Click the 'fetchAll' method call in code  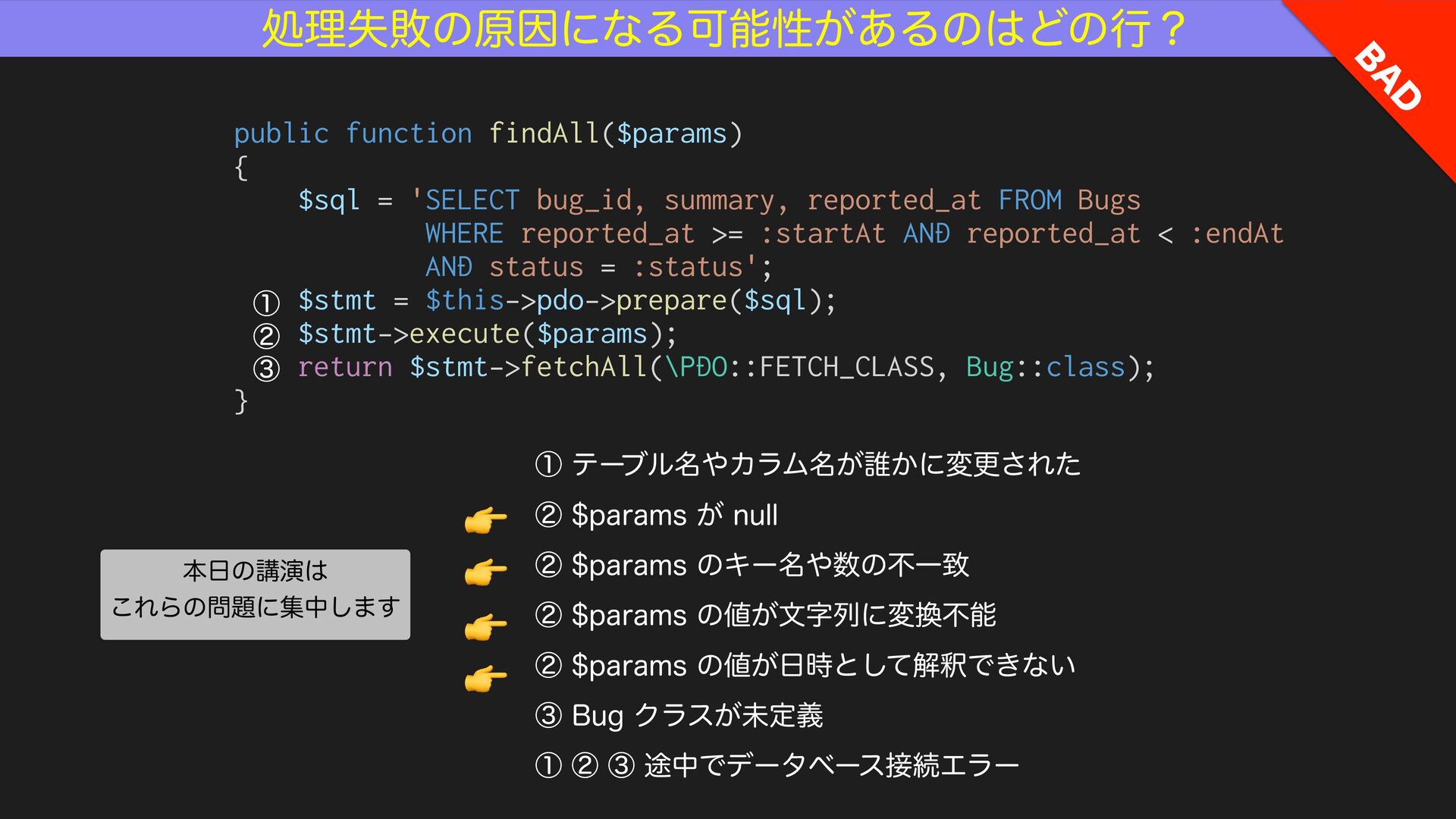click(582, 367)
